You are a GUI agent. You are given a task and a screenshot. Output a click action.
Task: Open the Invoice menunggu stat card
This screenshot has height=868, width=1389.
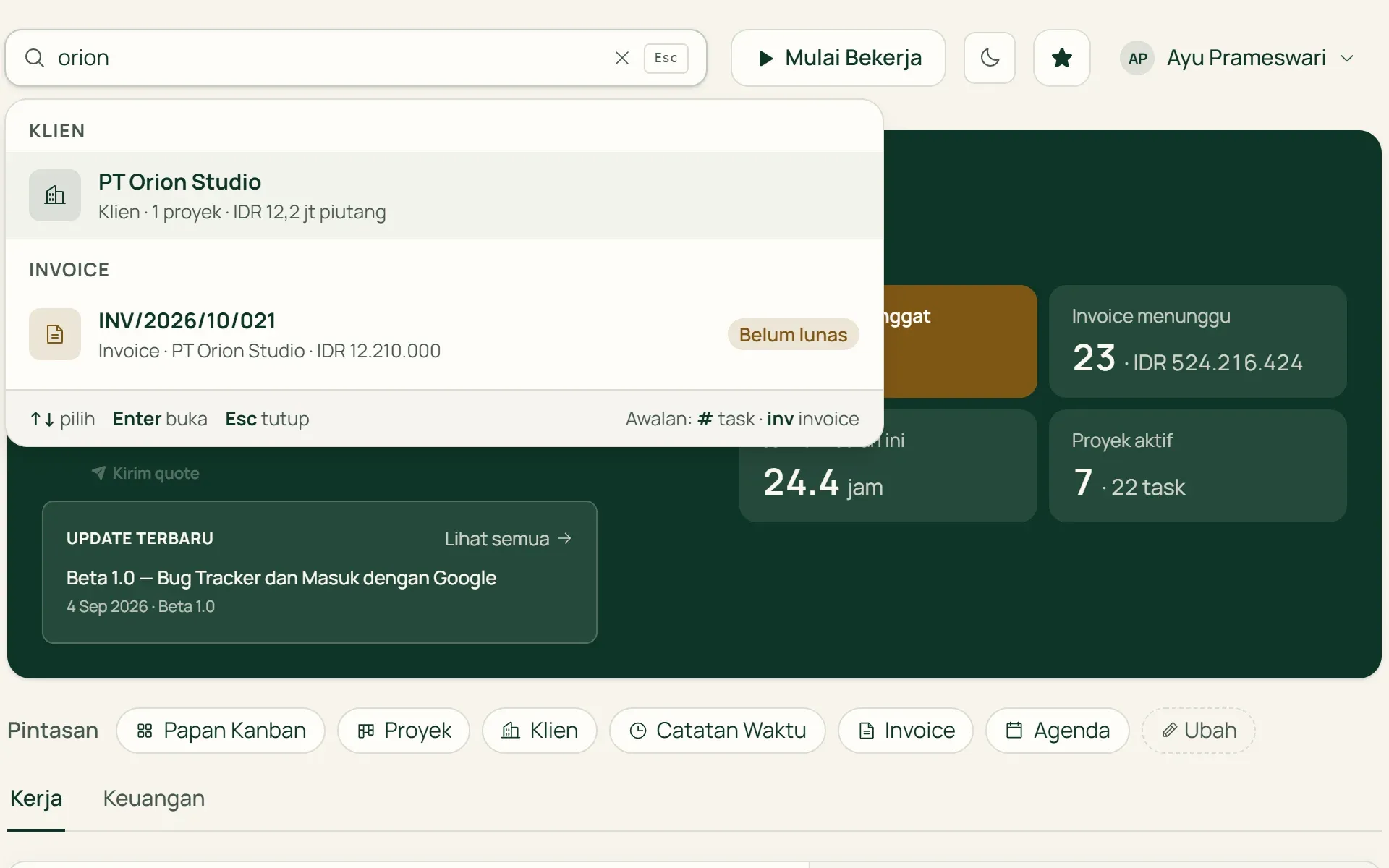tap(1197, 341)
